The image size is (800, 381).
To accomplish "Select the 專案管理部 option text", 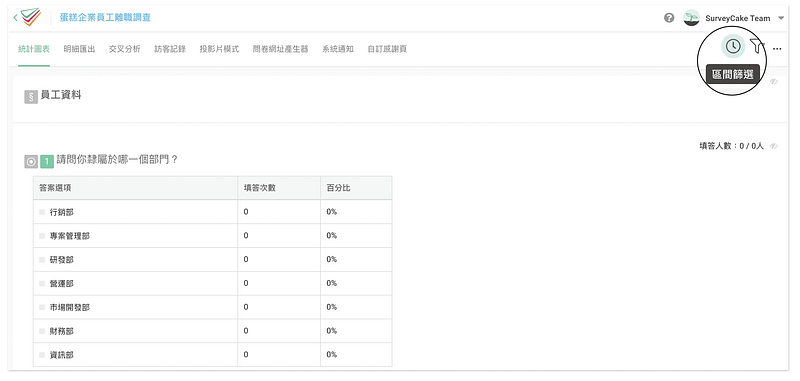I will click(x=69, y=236).
